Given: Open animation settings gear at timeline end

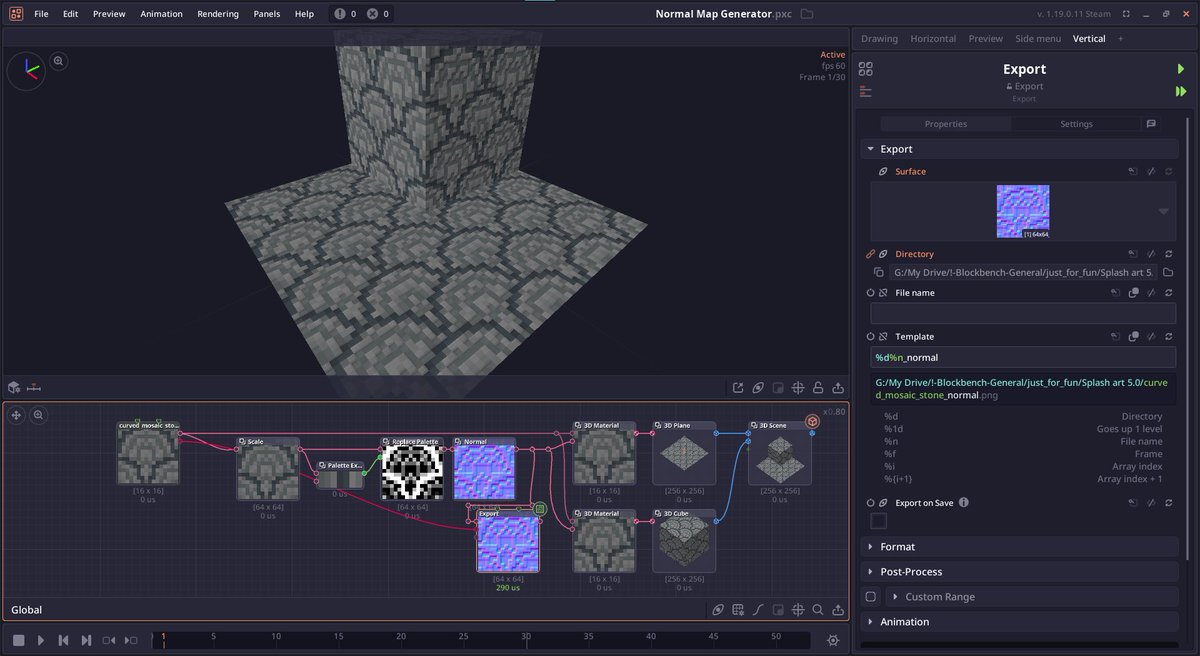Looking at the screenshot, I should [x=833, y=640].
